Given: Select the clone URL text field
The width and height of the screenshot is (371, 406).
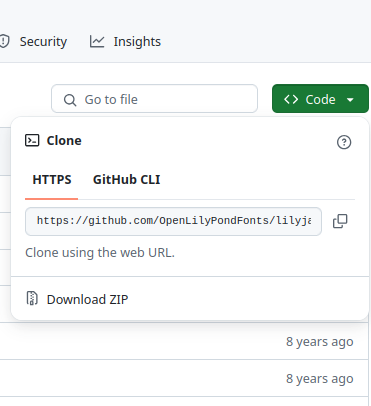Looking at the screenshot, I should 173,221.
